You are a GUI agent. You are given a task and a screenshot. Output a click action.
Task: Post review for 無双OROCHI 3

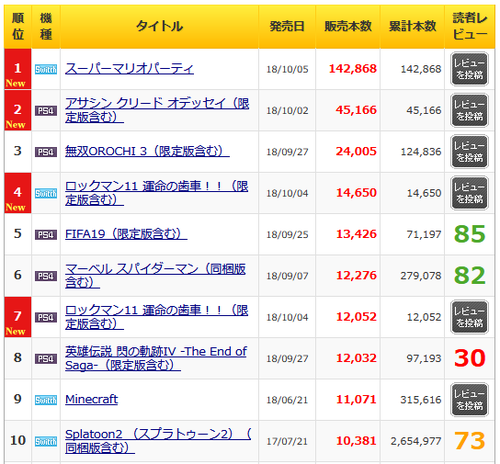[470, 152]
